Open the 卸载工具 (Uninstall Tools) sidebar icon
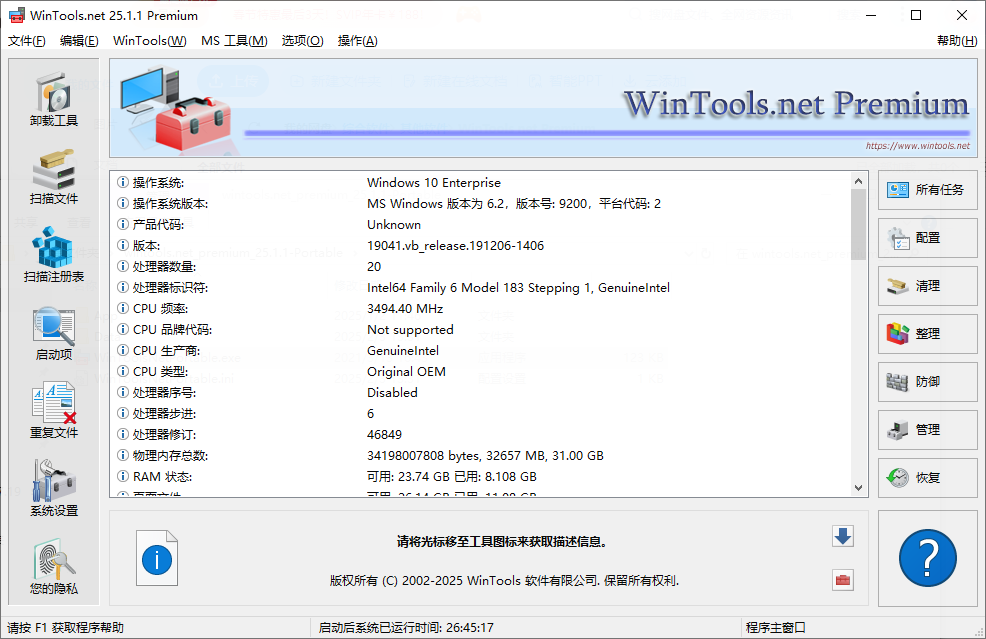Screen dimensions: 986x639 52,97
